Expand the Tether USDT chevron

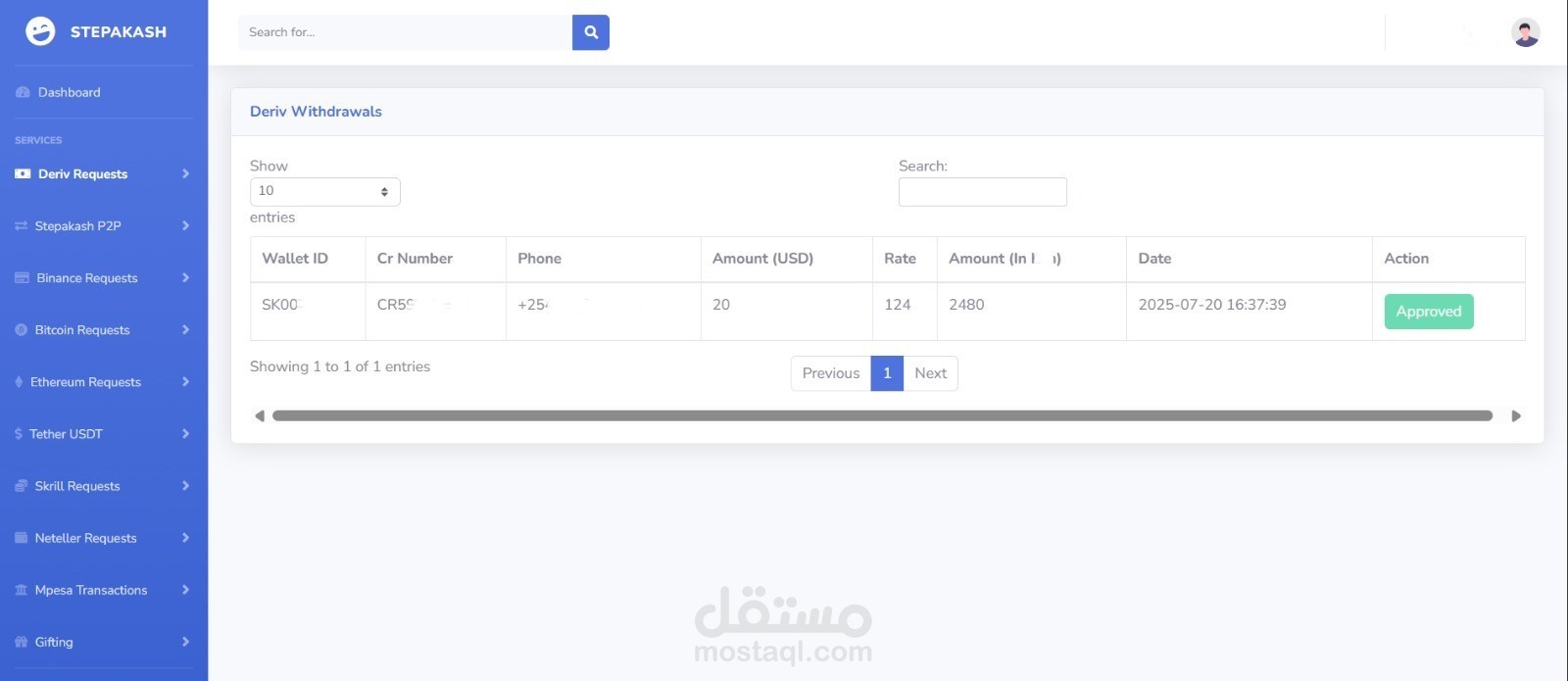[x=185, y=433]
